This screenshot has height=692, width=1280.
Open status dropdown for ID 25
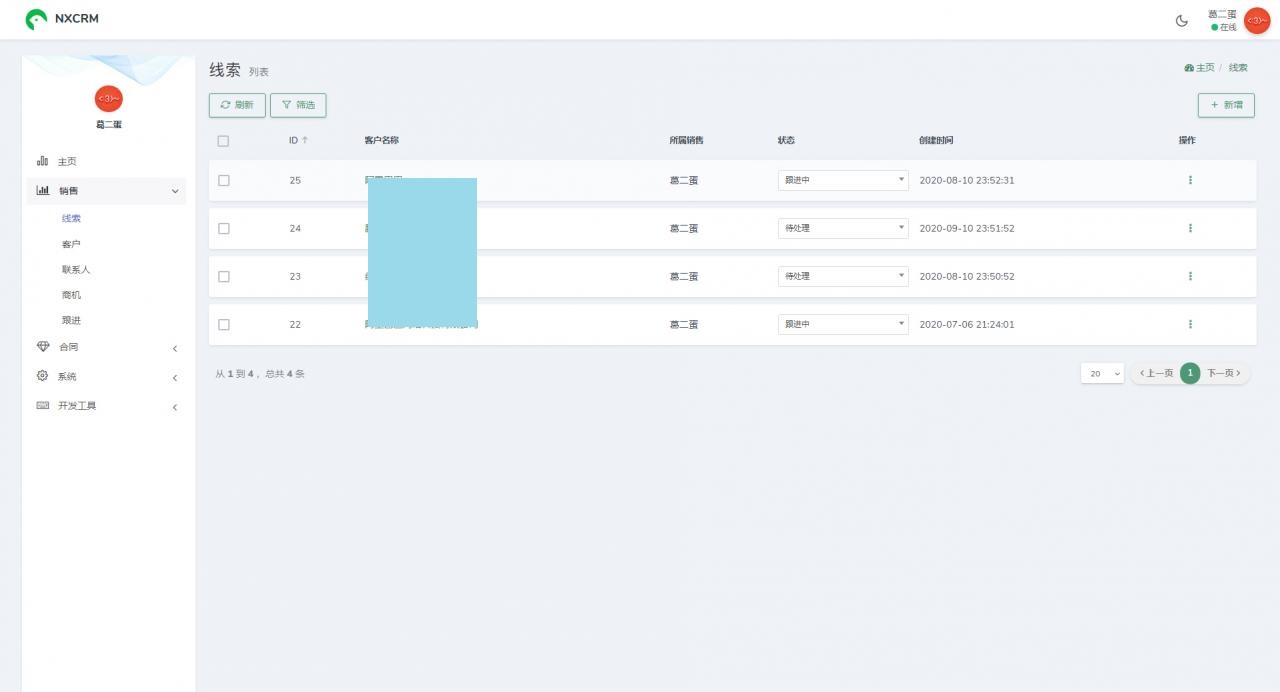[843, 180]
